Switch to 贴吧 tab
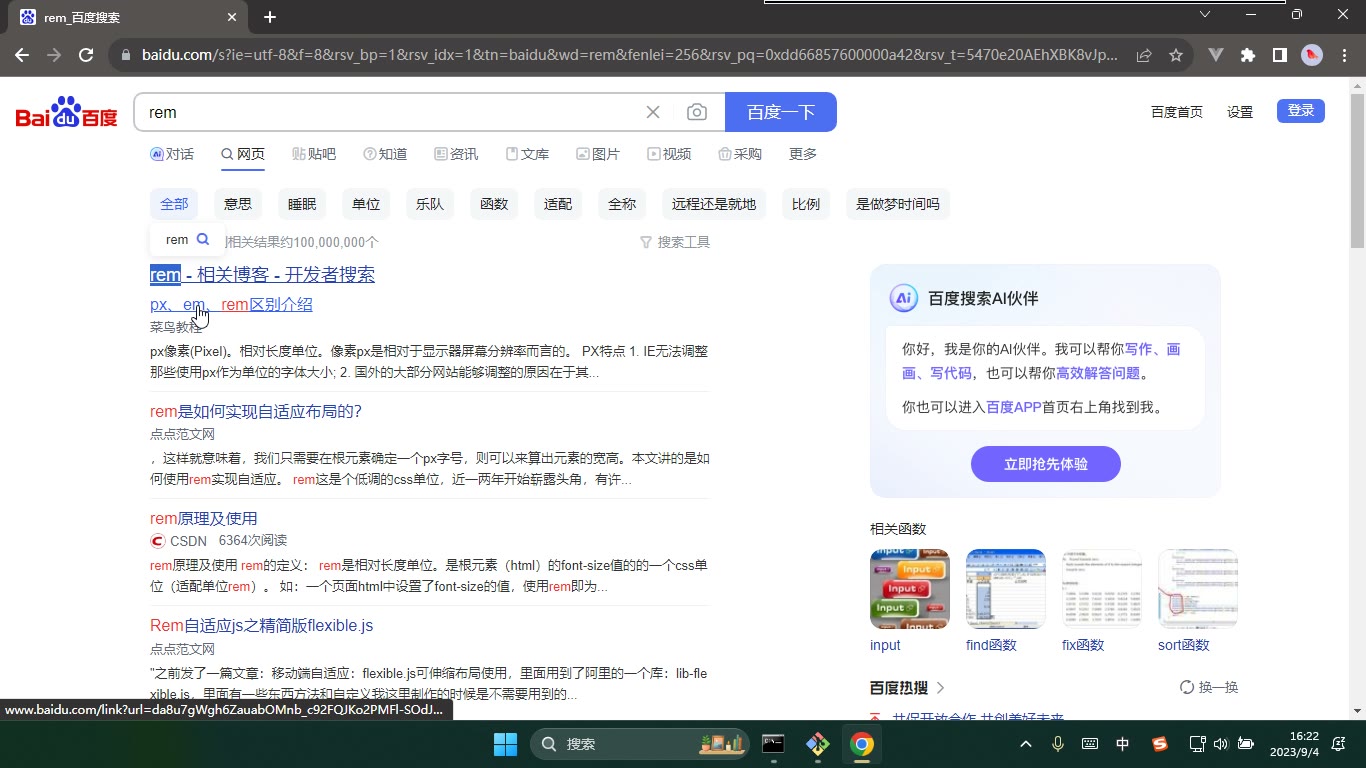The width and height of the screenshot is (1366, 768). [x=314, y=154]
